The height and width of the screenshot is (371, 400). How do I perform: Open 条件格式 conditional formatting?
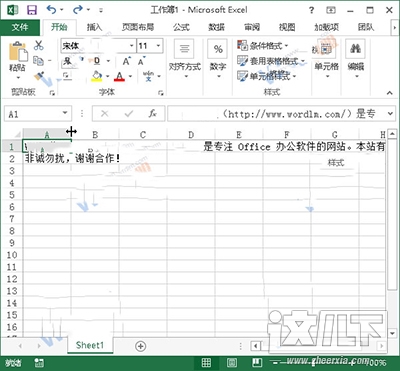263,46
